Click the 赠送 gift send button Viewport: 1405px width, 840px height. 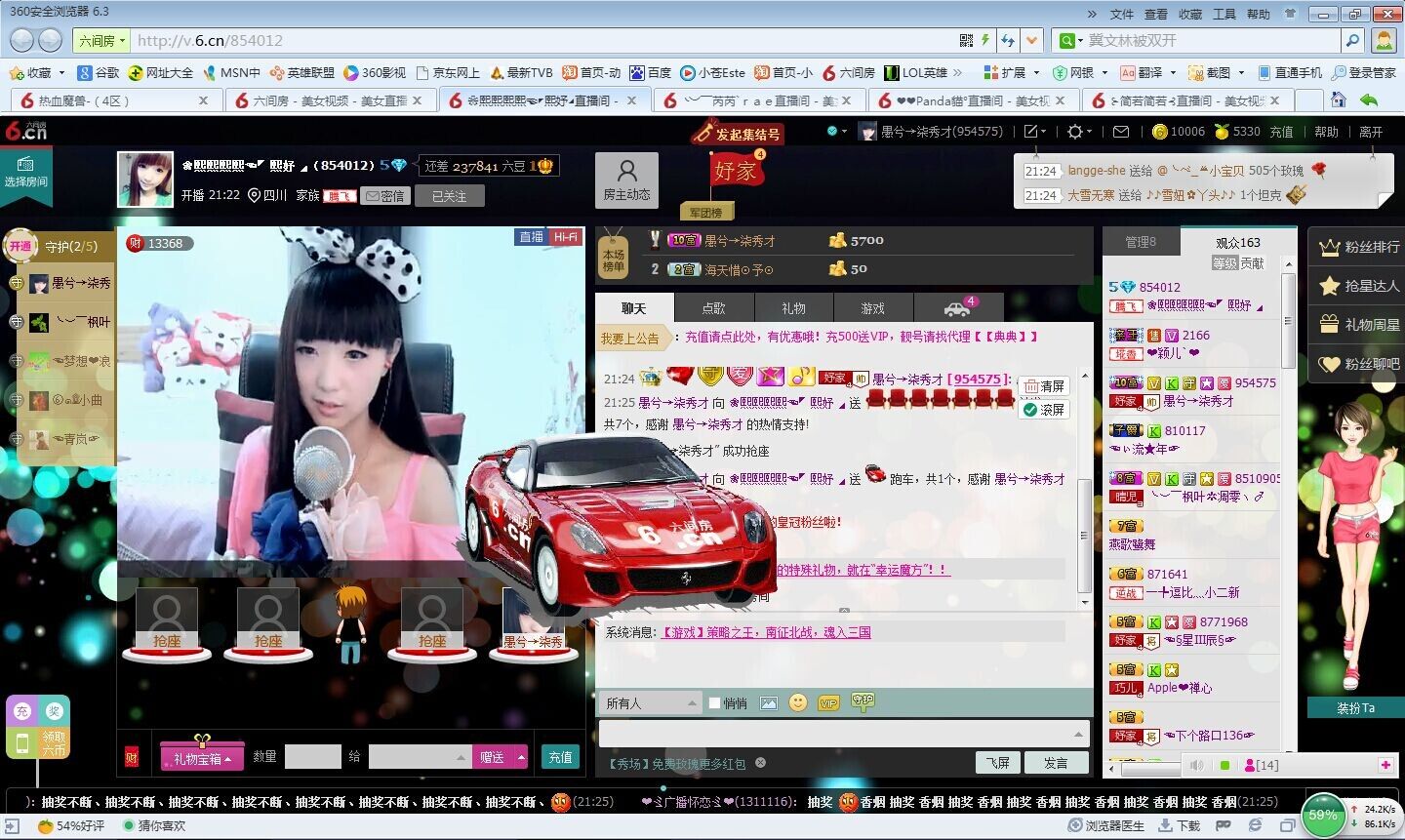(493, 757)
